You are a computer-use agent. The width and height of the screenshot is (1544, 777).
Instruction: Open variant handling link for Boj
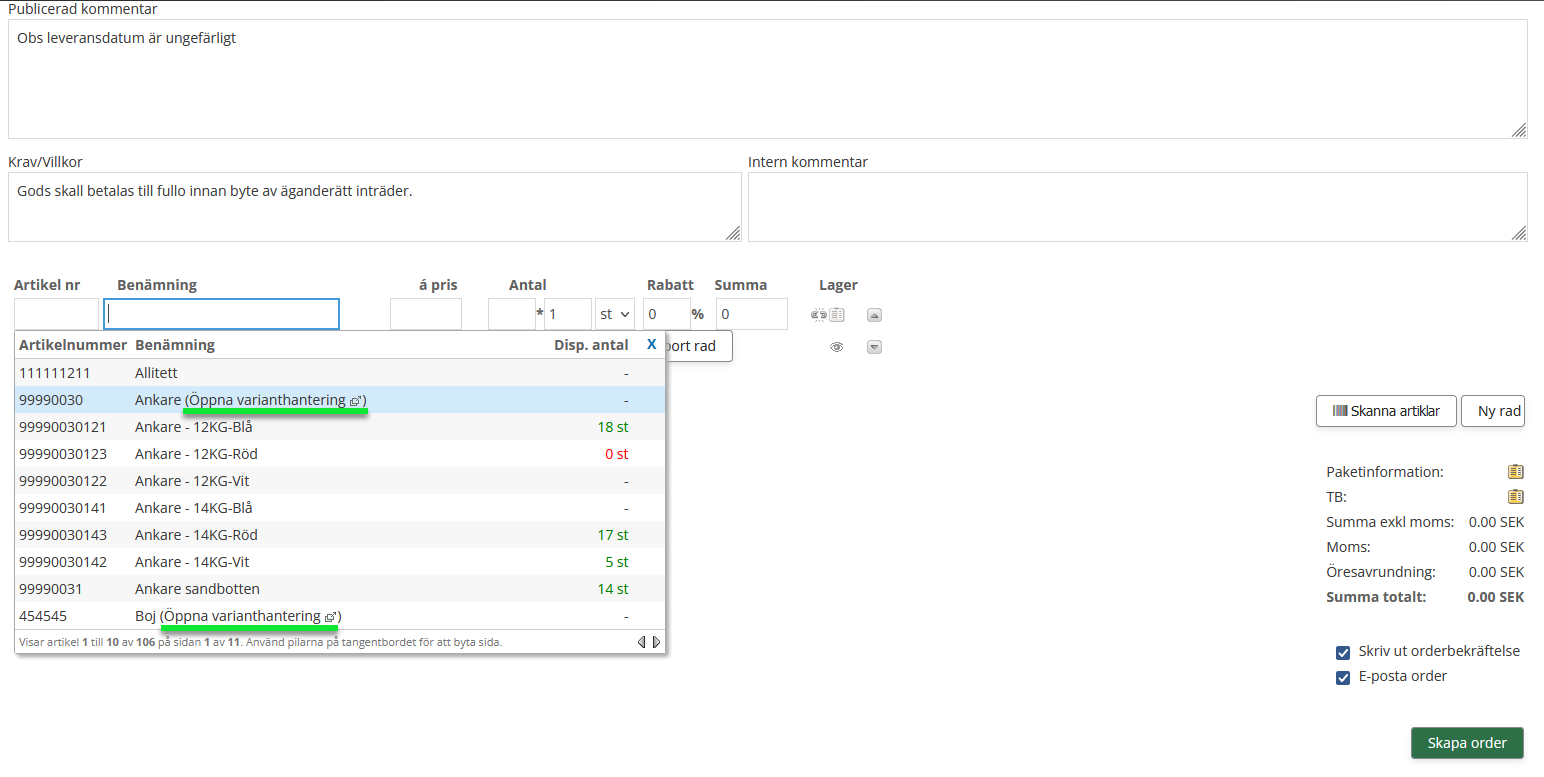pos(250,616)
